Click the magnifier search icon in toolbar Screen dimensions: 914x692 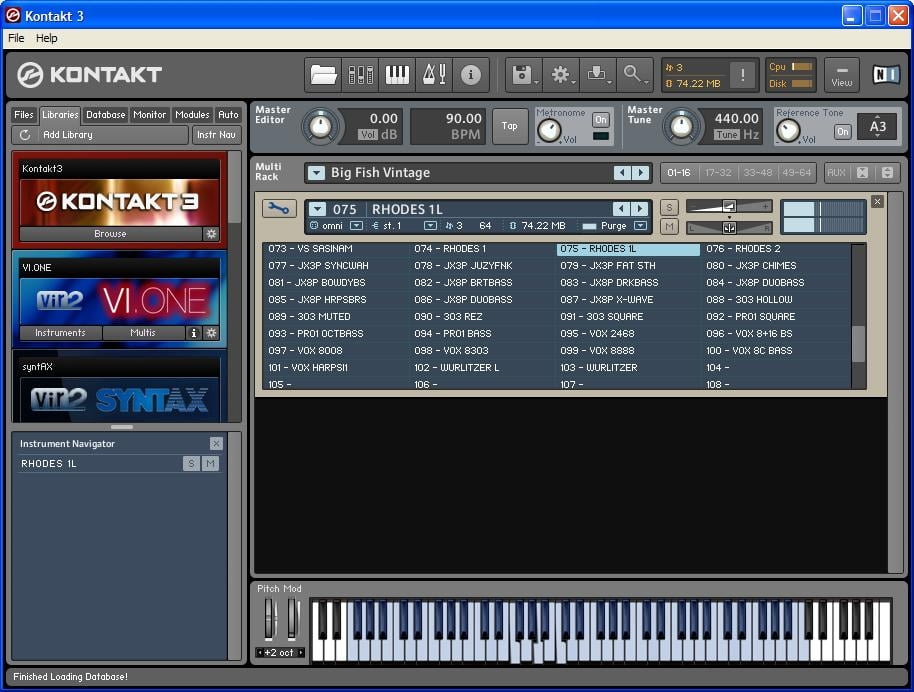[633, 74]
